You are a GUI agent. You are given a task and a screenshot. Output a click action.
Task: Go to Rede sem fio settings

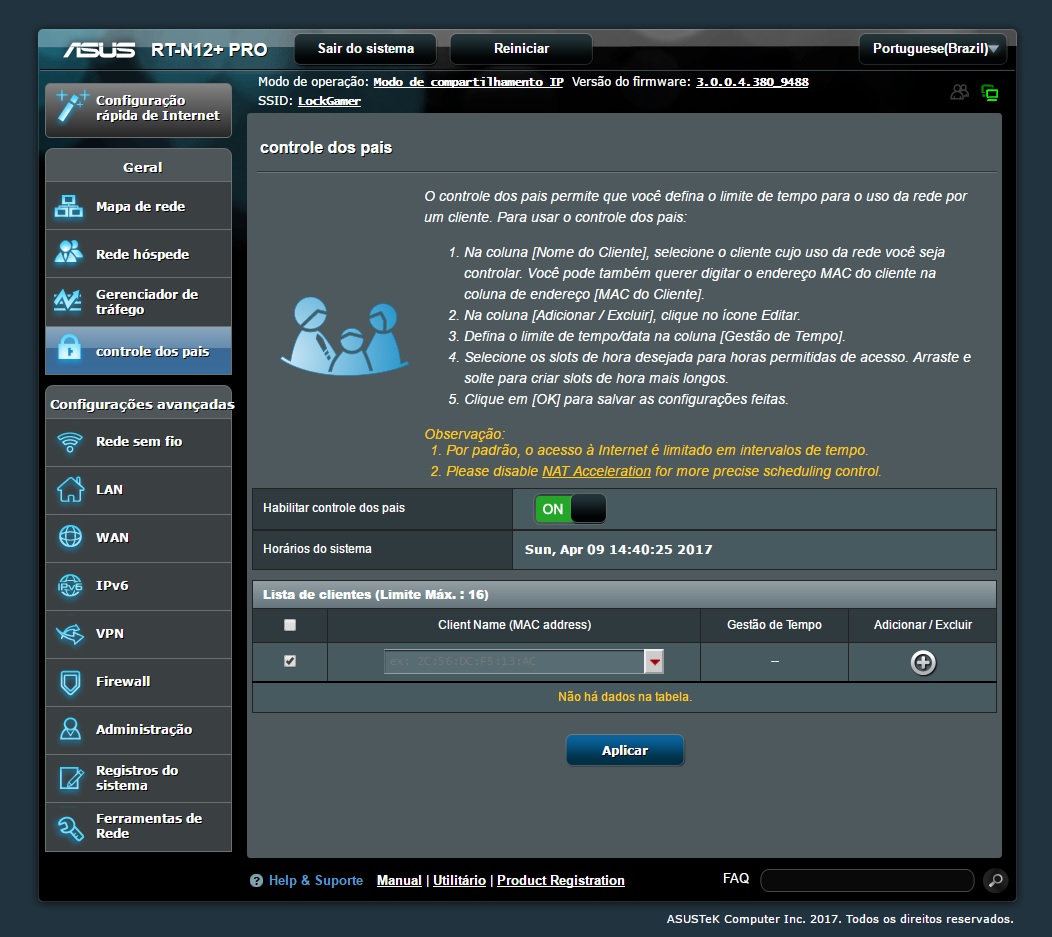pyautogui.click(x=138, y=442)
